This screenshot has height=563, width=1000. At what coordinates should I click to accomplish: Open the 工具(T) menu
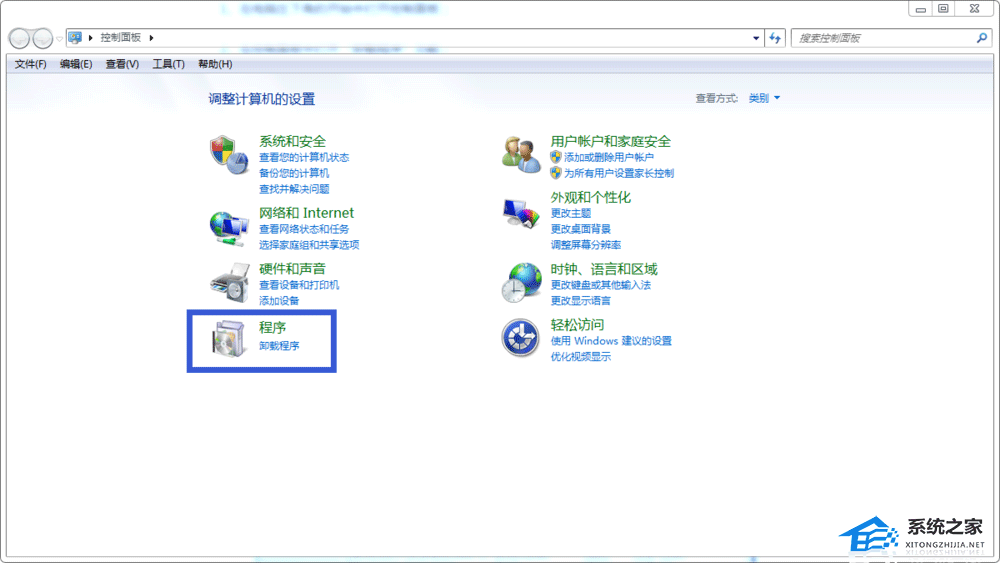tap(168, 64)
